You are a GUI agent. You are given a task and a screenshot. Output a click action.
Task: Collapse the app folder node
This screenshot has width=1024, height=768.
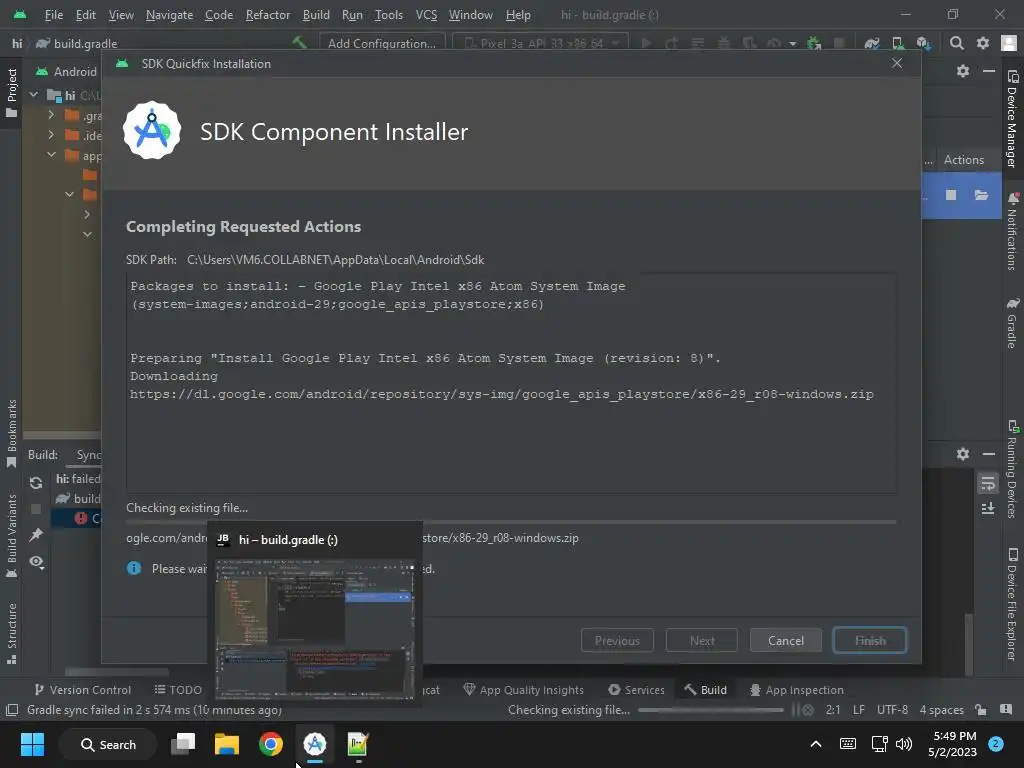[x=51, y=155]
